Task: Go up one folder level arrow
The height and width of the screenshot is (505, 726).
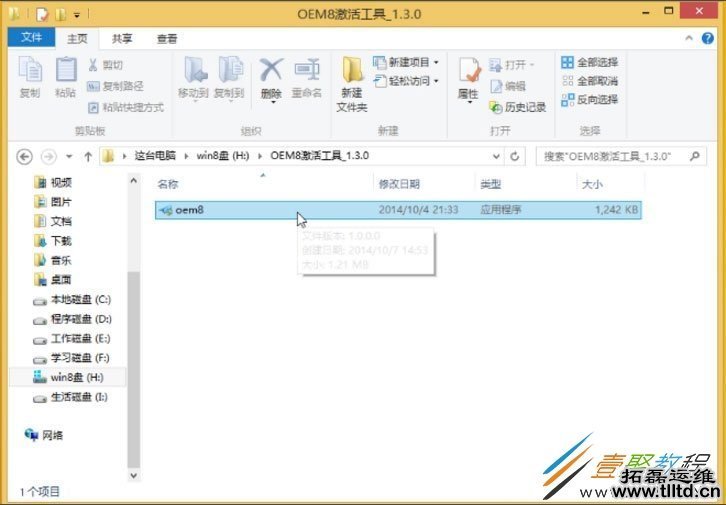Action: pyautogui.click(x=88, y=156)
